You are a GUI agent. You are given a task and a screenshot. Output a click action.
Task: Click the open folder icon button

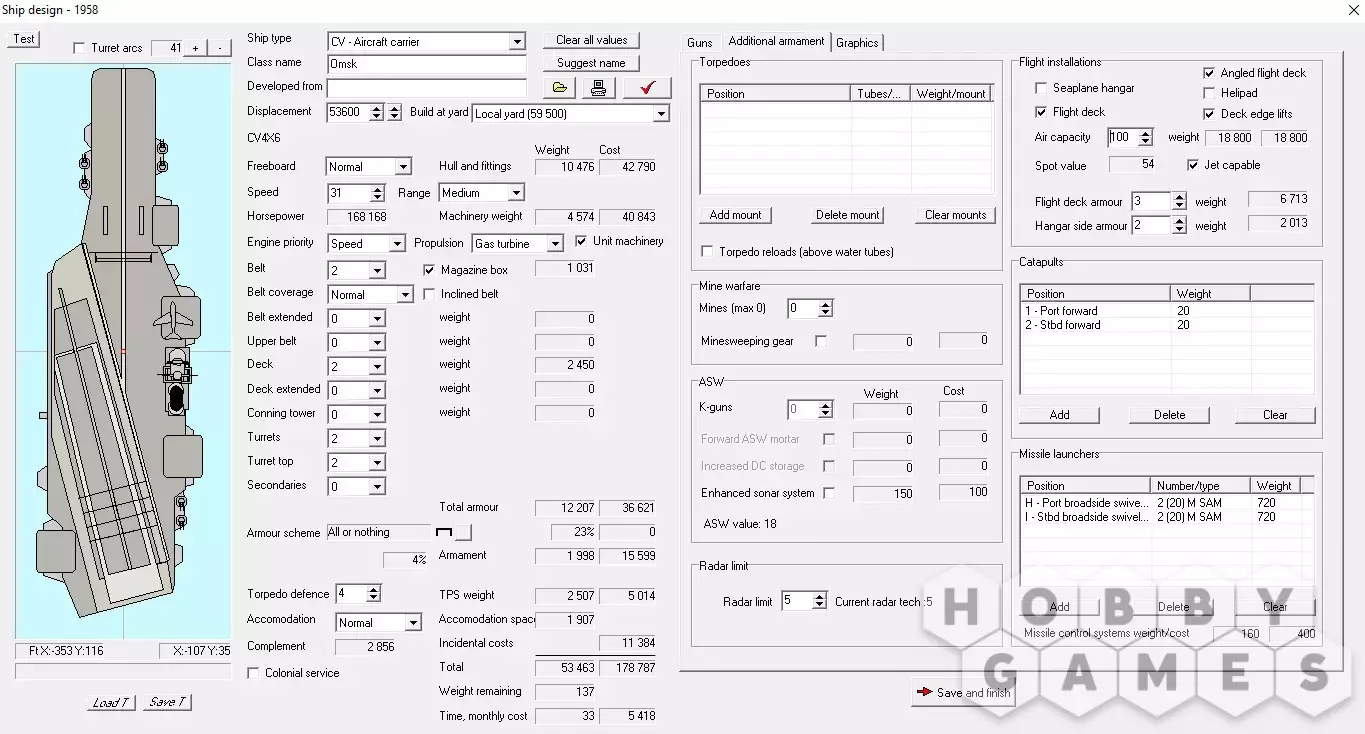coord(560,88)
